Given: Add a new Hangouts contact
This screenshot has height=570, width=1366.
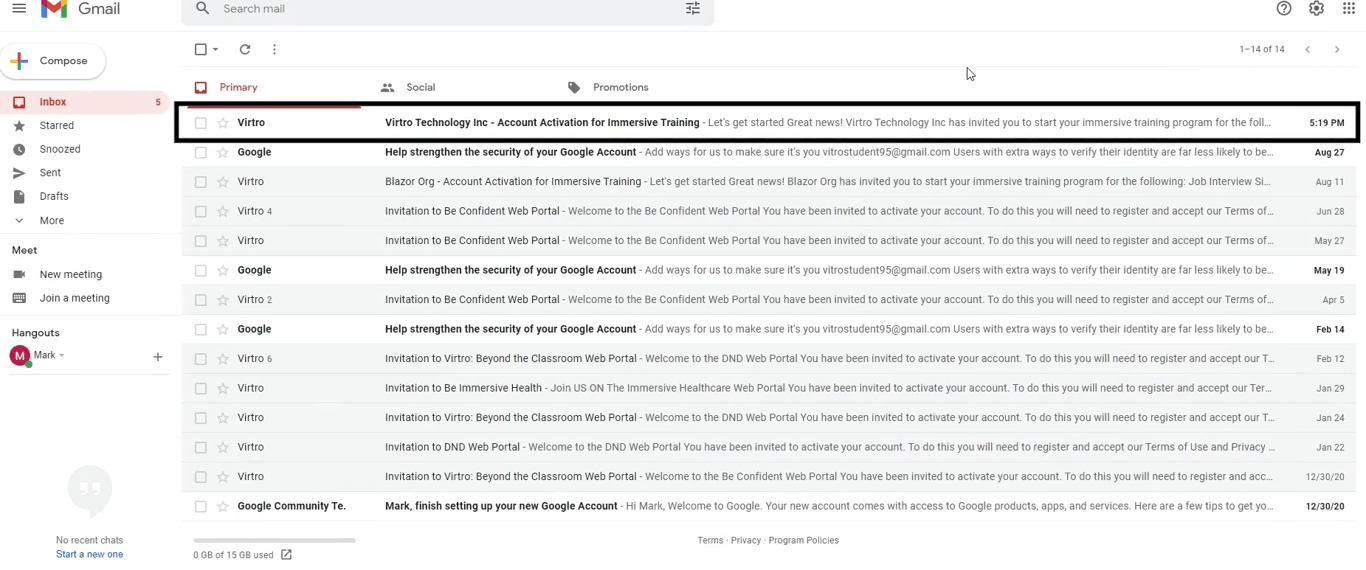Looking at the screenshot, I should coord(158,357).
